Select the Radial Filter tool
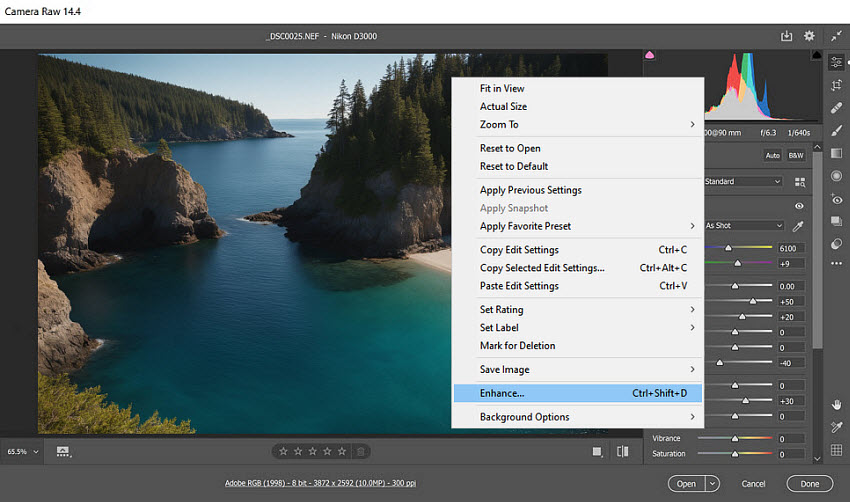 836,176
